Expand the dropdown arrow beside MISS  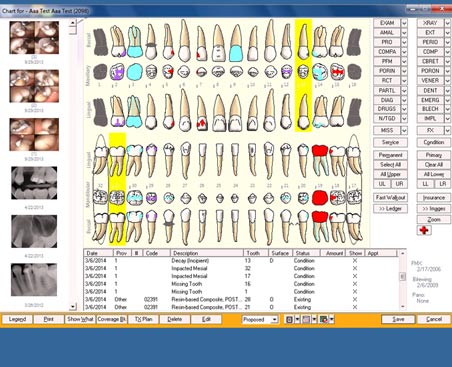point(404,130)
